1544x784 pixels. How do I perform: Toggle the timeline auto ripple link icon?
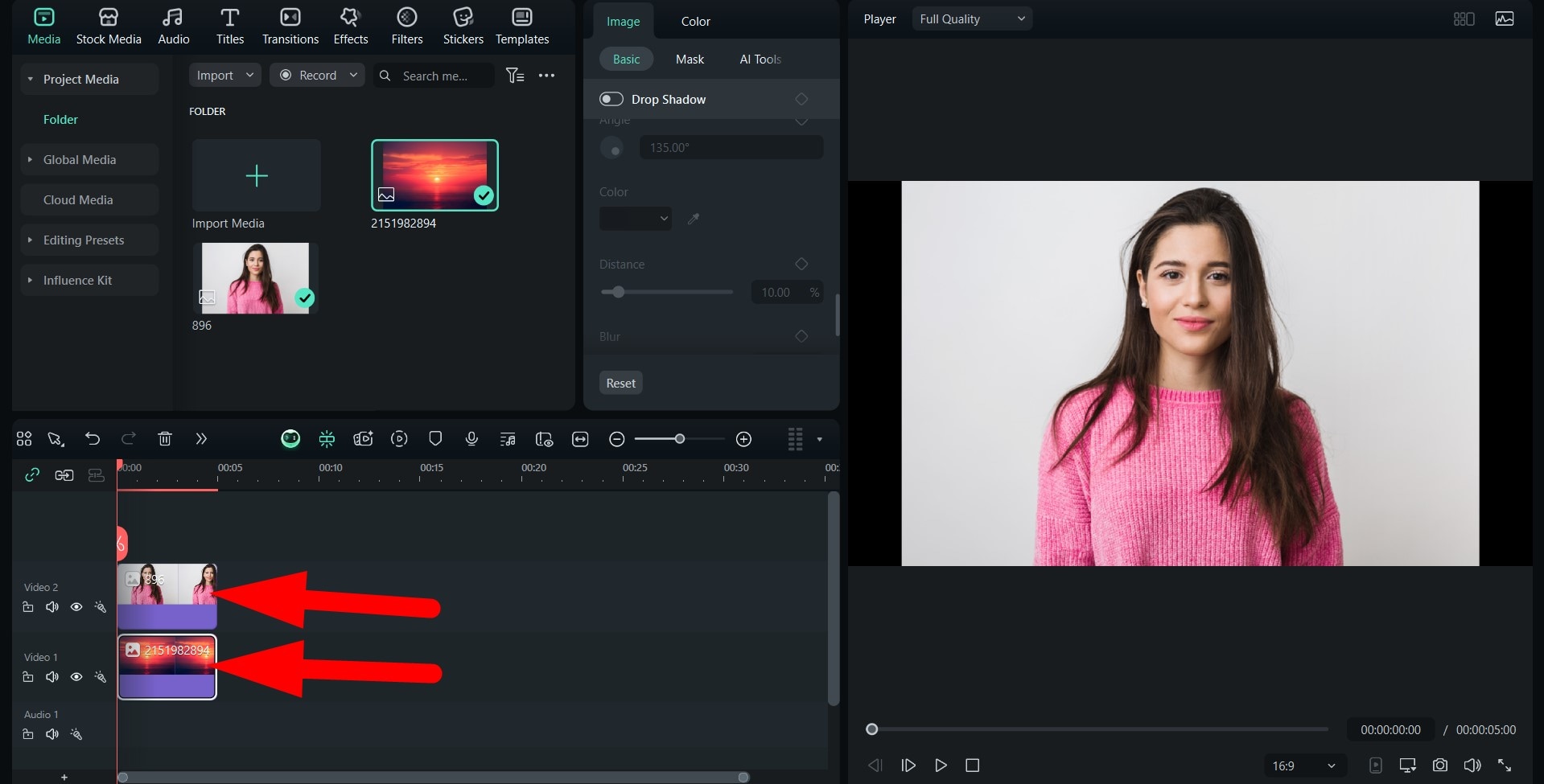pos(32,474)
